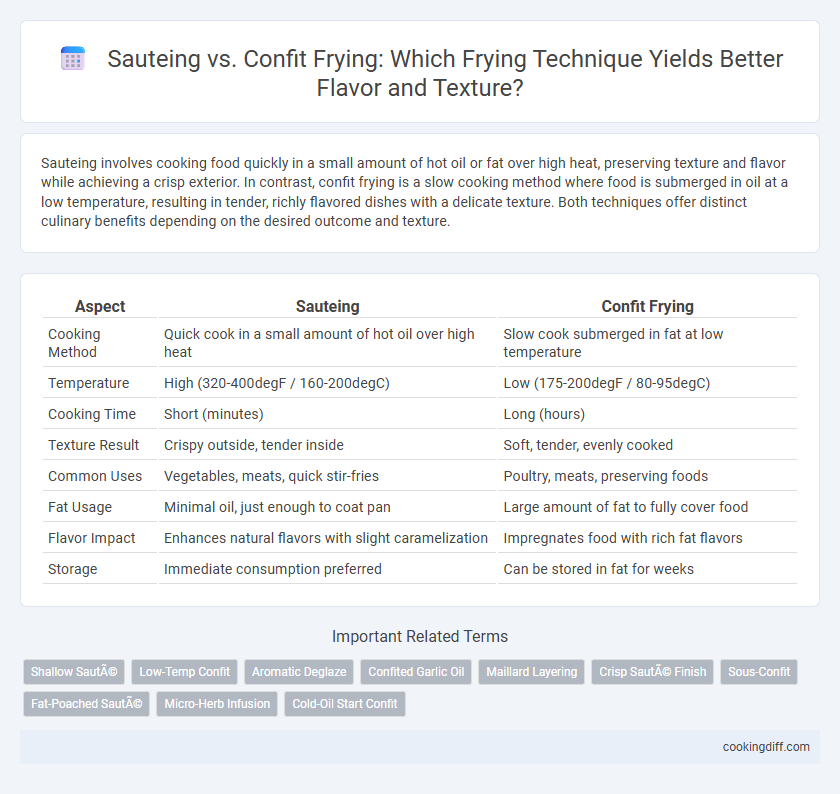Select the Flavor Impact row label
The image size is (840, 794).
coord(92,538)
